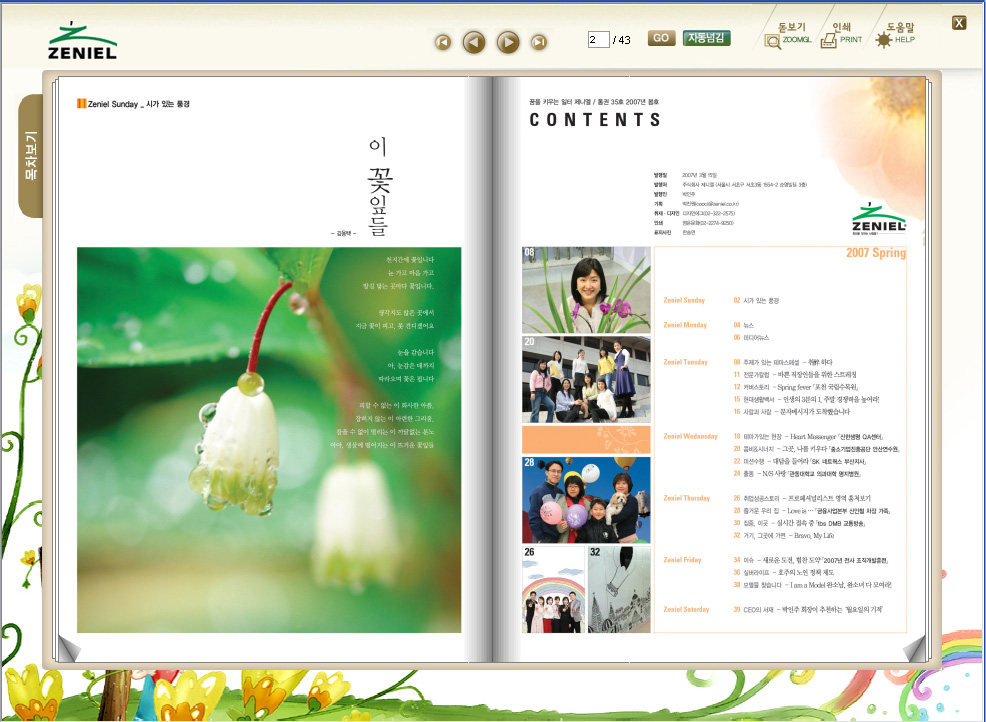Advance to the next page
This screenshot has width=986, height=722.
[508, 42]
